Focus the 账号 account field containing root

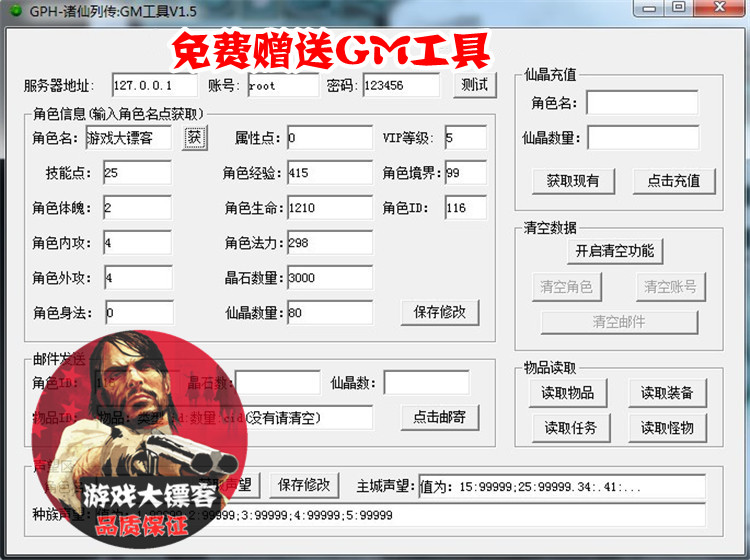click(283, 85)
